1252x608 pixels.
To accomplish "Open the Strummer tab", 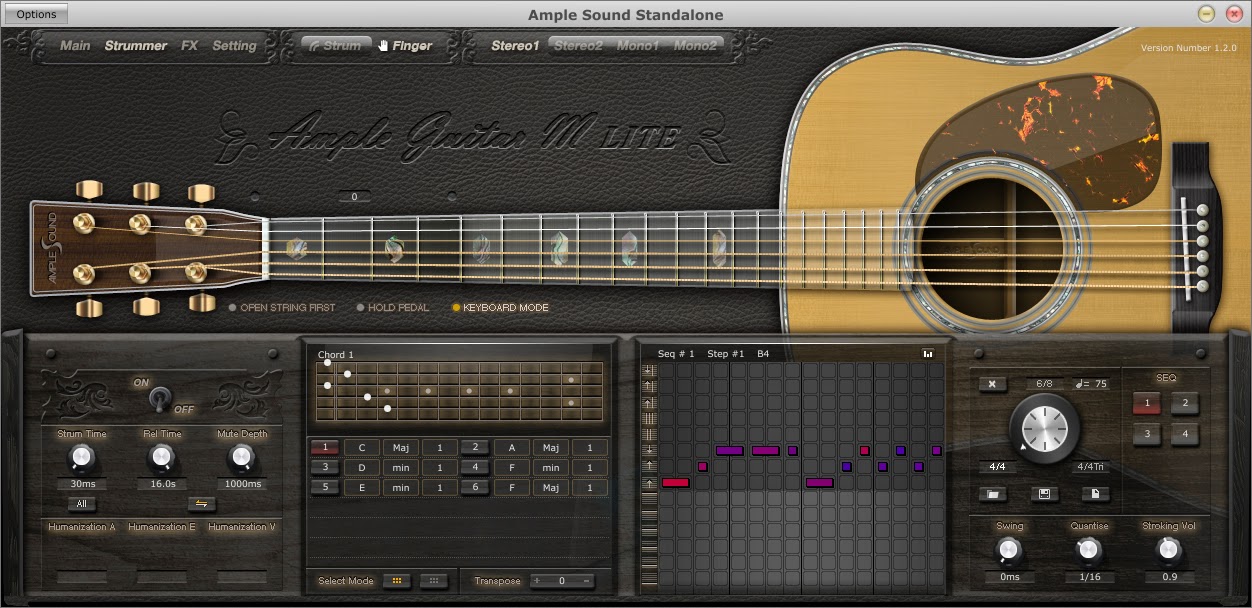I will pos(136,46).
